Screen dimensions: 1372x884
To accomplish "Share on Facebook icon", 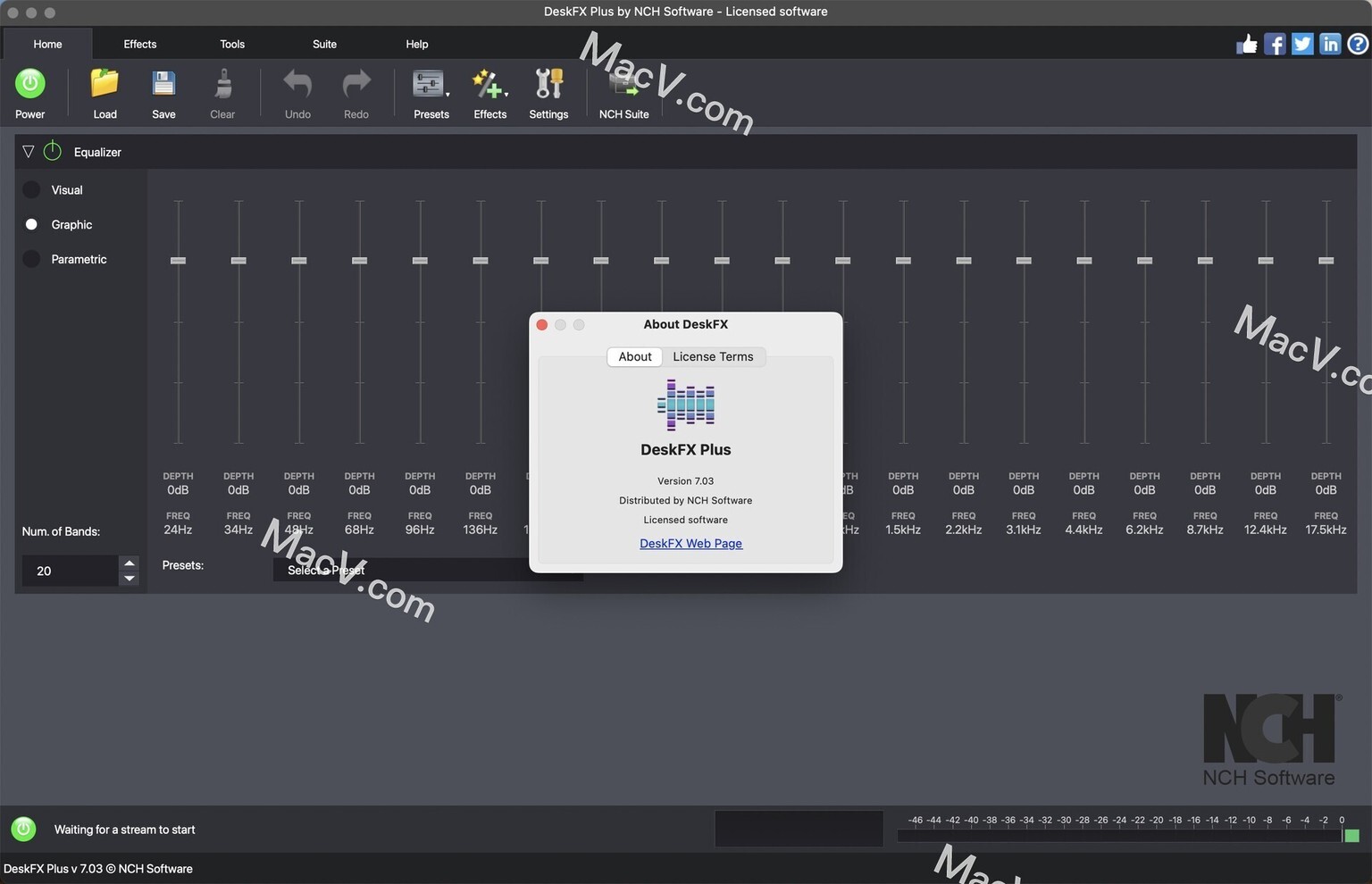I will tap(1275, 44).
